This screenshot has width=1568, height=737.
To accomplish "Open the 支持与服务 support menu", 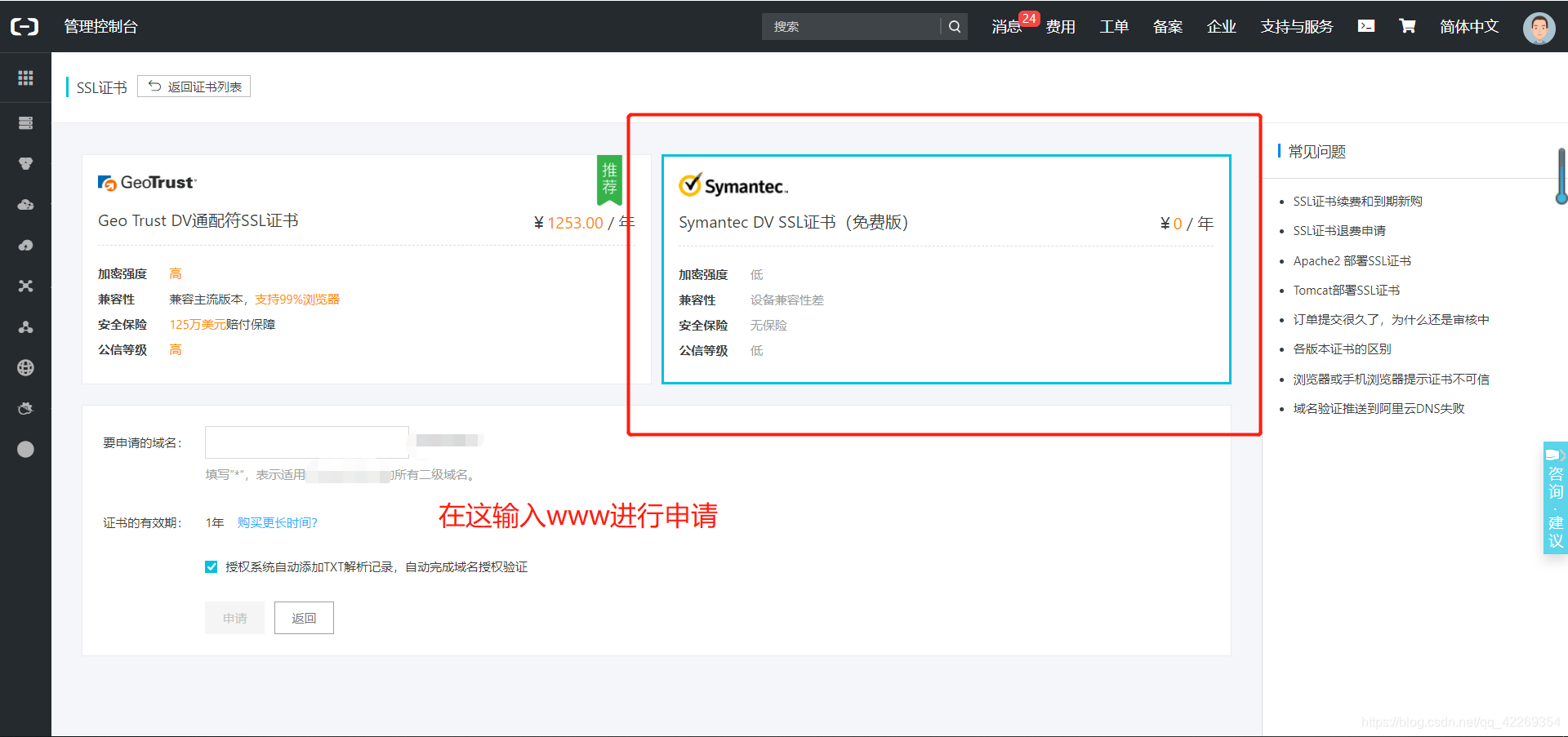I will pyautogui.click(x=1296, y=27).
